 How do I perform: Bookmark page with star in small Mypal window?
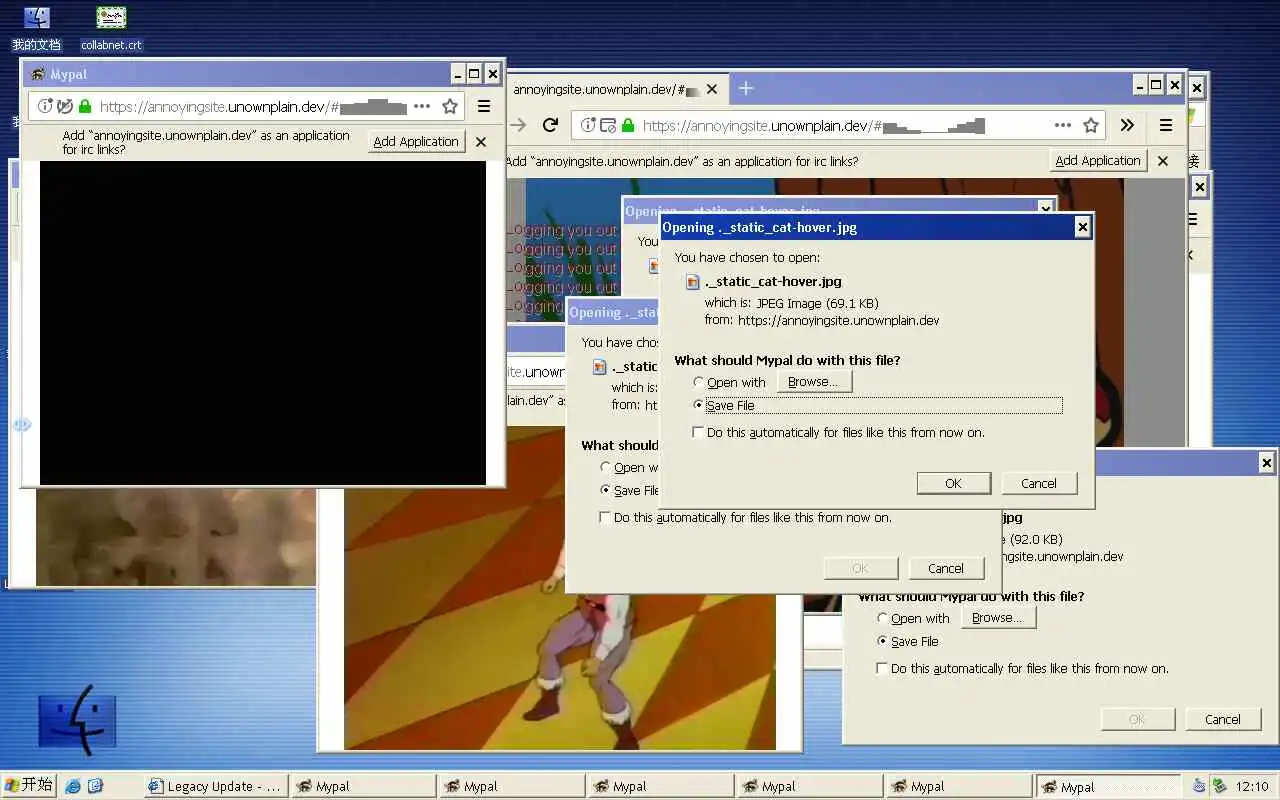coord(450,106)
